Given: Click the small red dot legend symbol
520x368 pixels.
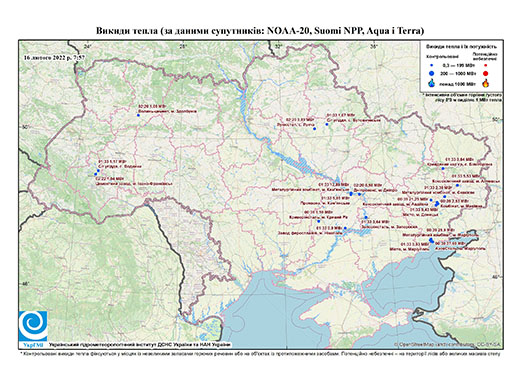Looking at the screenshot, I should click(486, 65).
